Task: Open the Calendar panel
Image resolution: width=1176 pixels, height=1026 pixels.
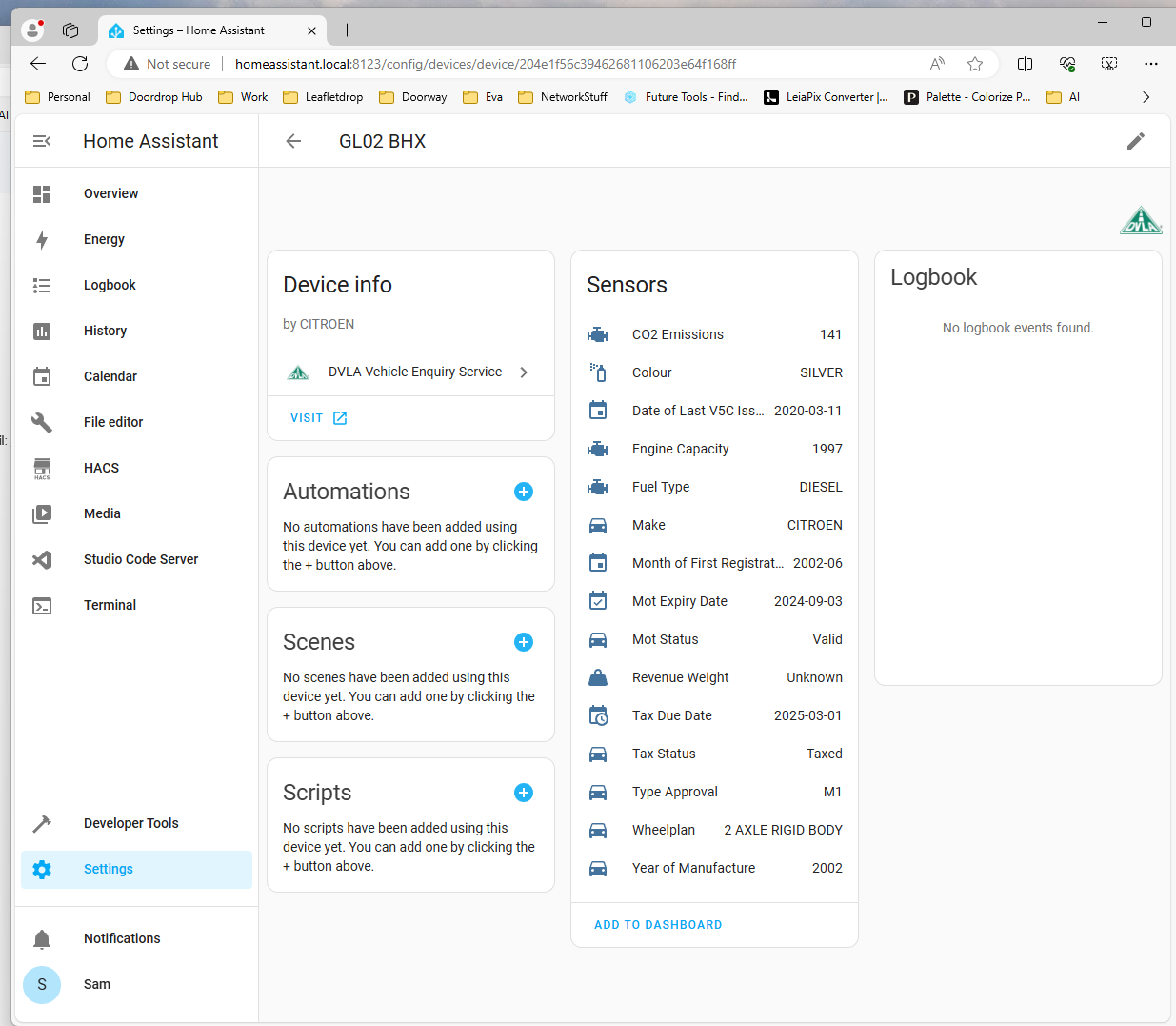Action: 137,376
